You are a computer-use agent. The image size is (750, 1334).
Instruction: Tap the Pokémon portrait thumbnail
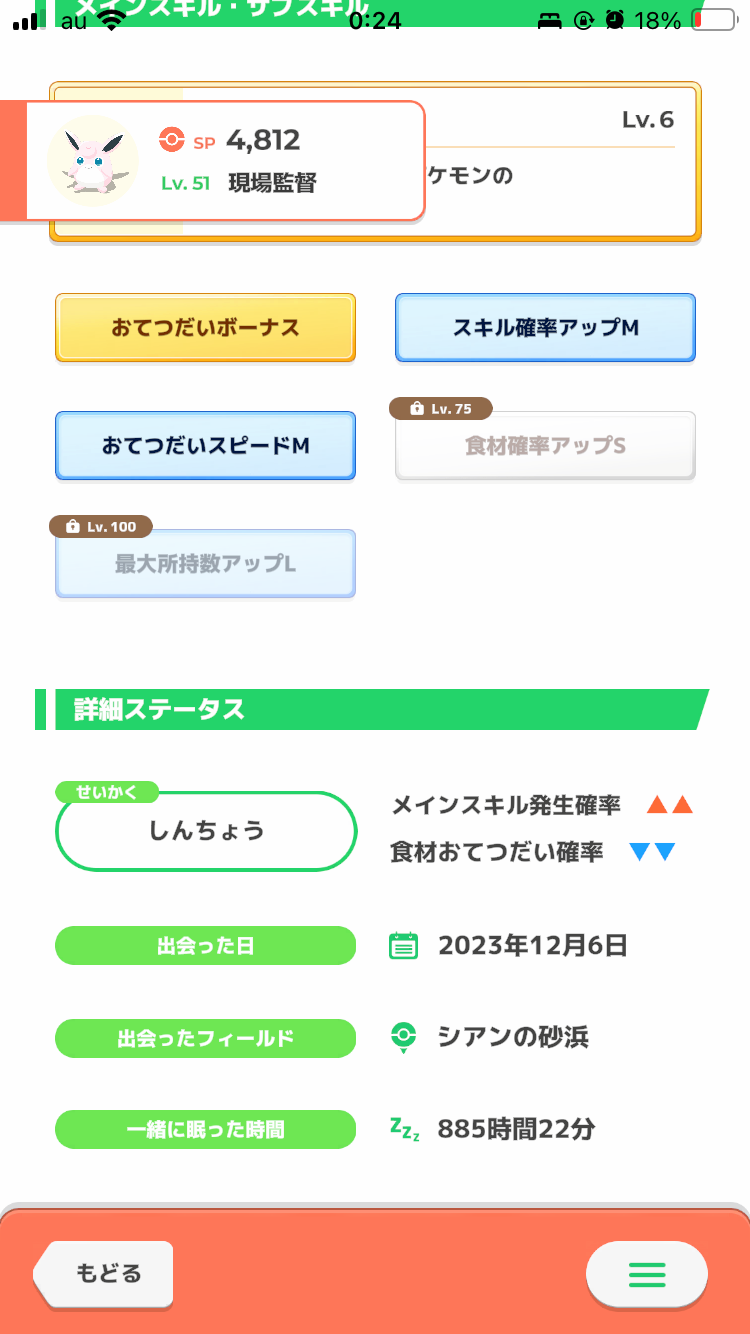coord(92,161)
